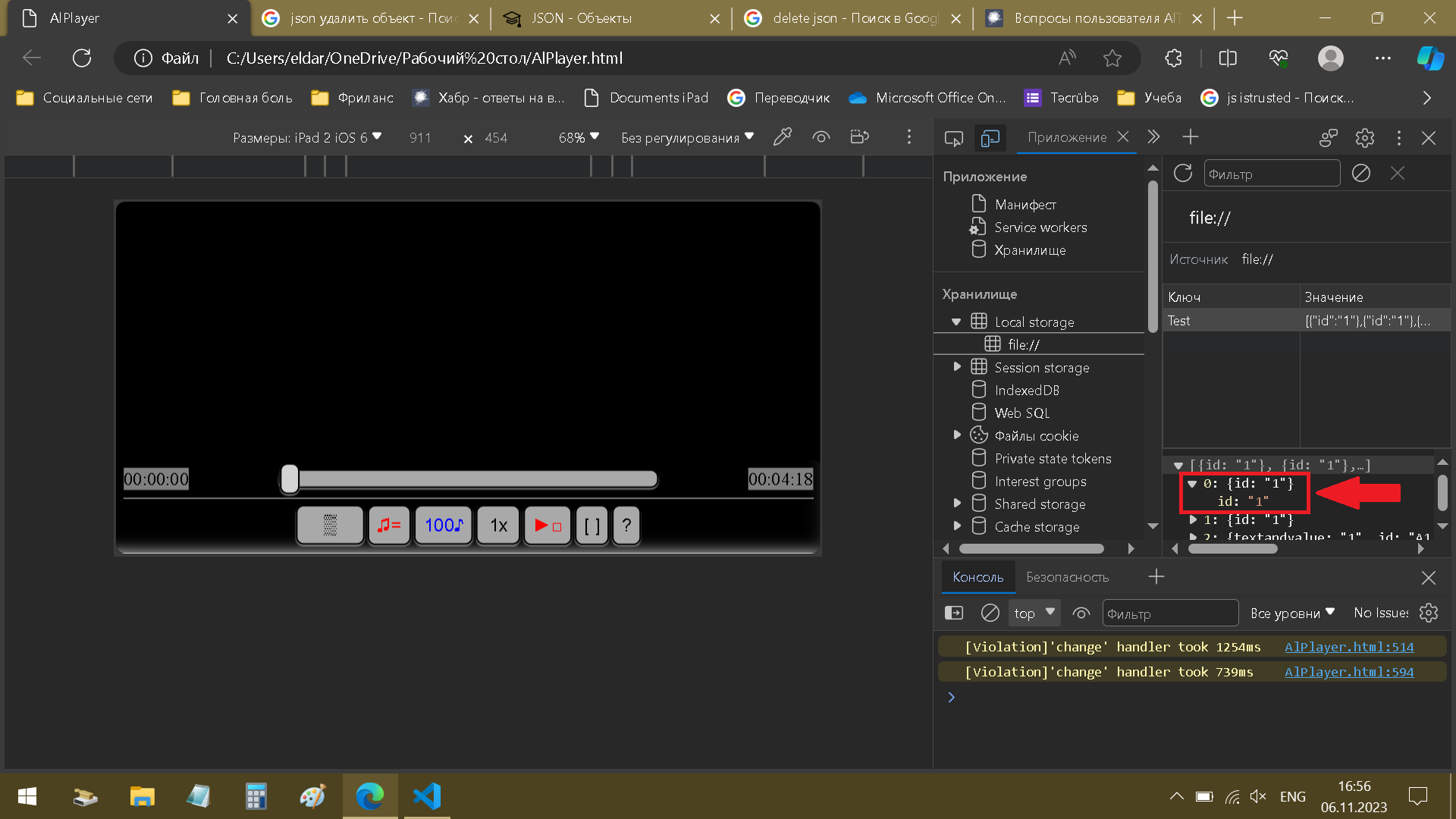
Task: Click the player's red play button
Action: pos(547,526)
